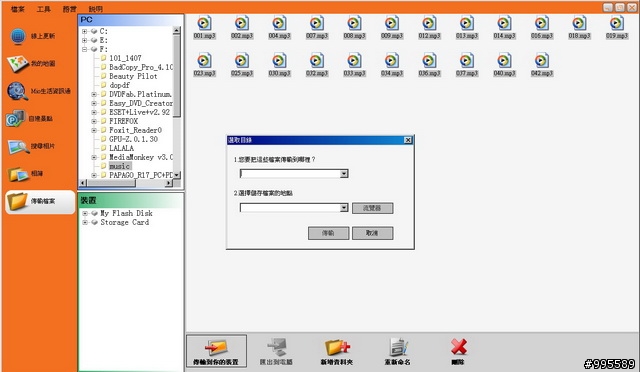Open the custom POI parking icon
The image size is (640, 372).
tap(16, 119)
